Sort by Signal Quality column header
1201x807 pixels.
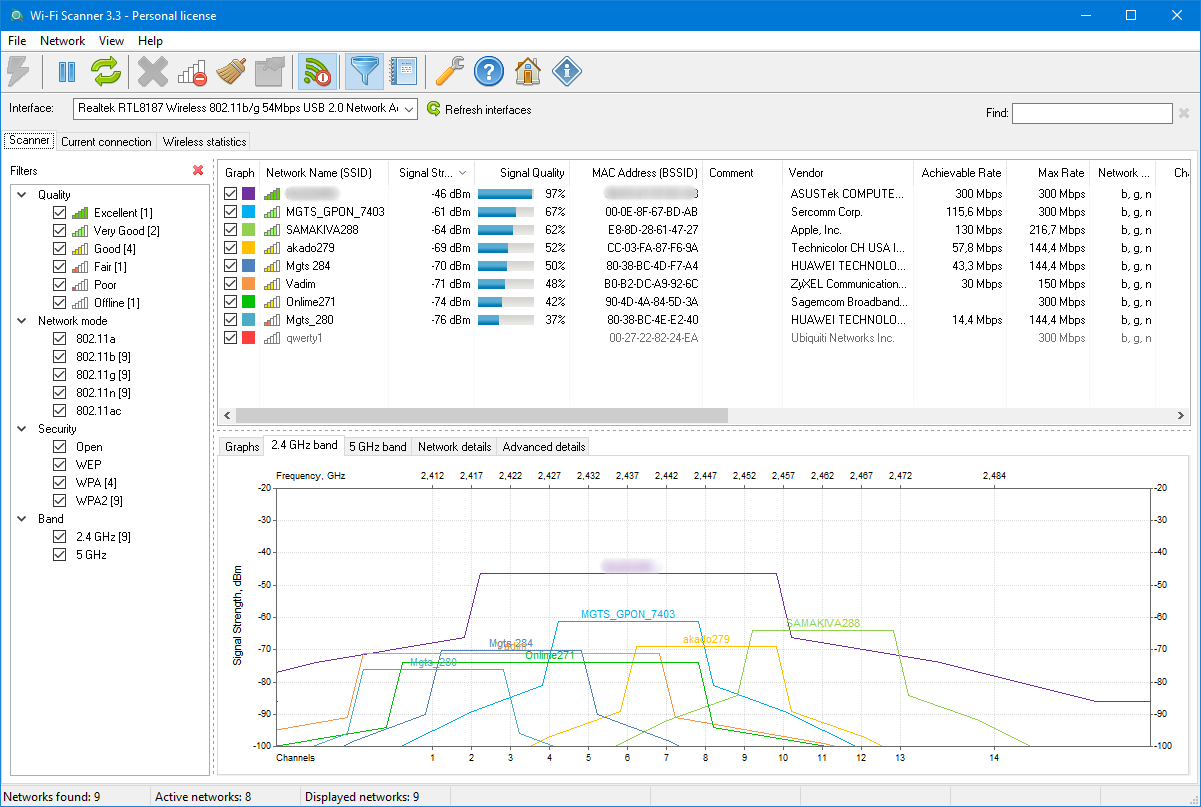pos(522,173)
